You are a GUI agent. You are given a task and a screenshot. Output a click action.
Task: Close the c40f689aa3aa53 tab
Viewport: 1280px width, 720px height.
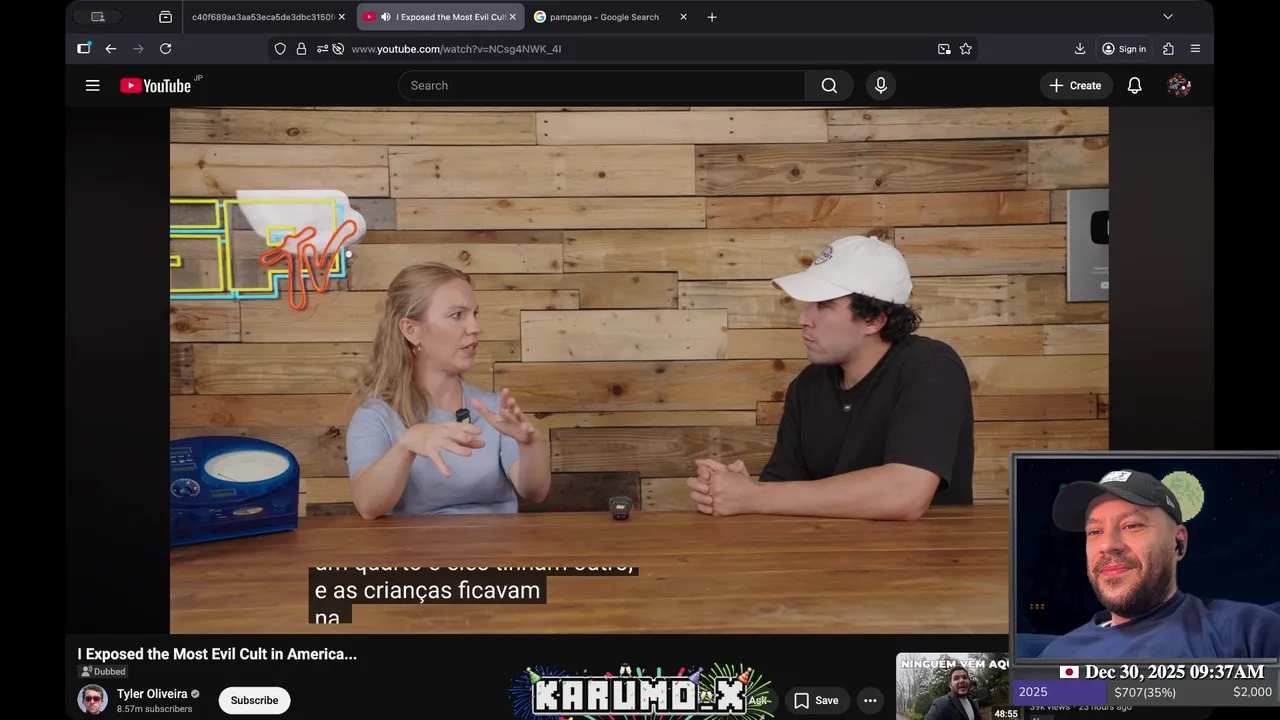coord(341,17)
